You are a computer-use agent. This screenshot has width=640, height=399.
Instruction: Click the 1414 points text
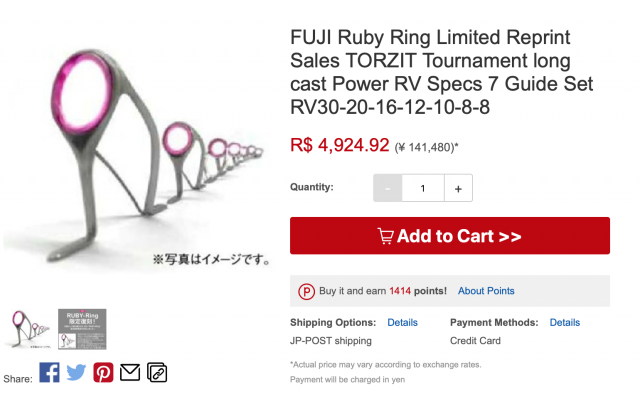[400, 291]
